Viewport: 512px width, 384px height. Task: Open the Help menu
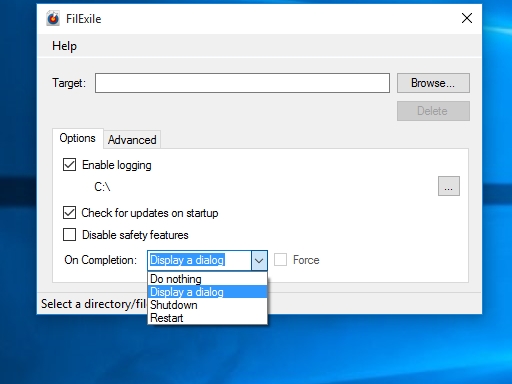[64, 46]
